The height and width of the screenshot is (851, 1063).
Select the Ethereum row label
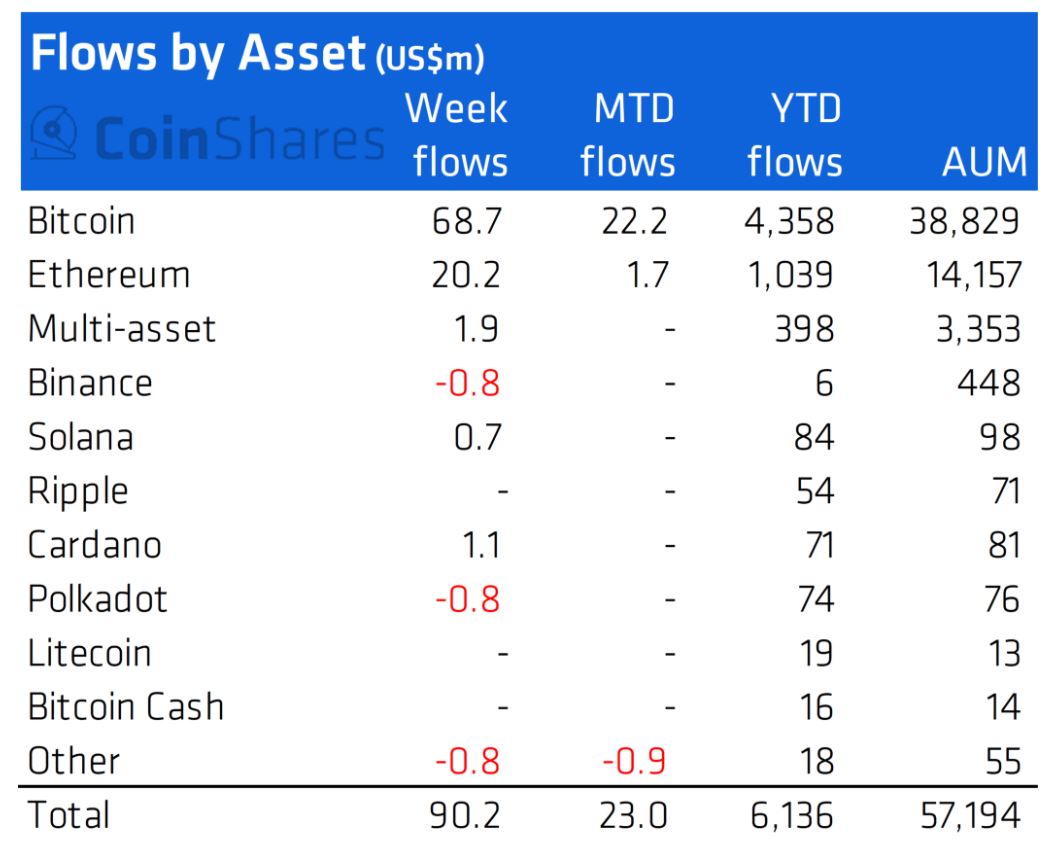point(108,275)
